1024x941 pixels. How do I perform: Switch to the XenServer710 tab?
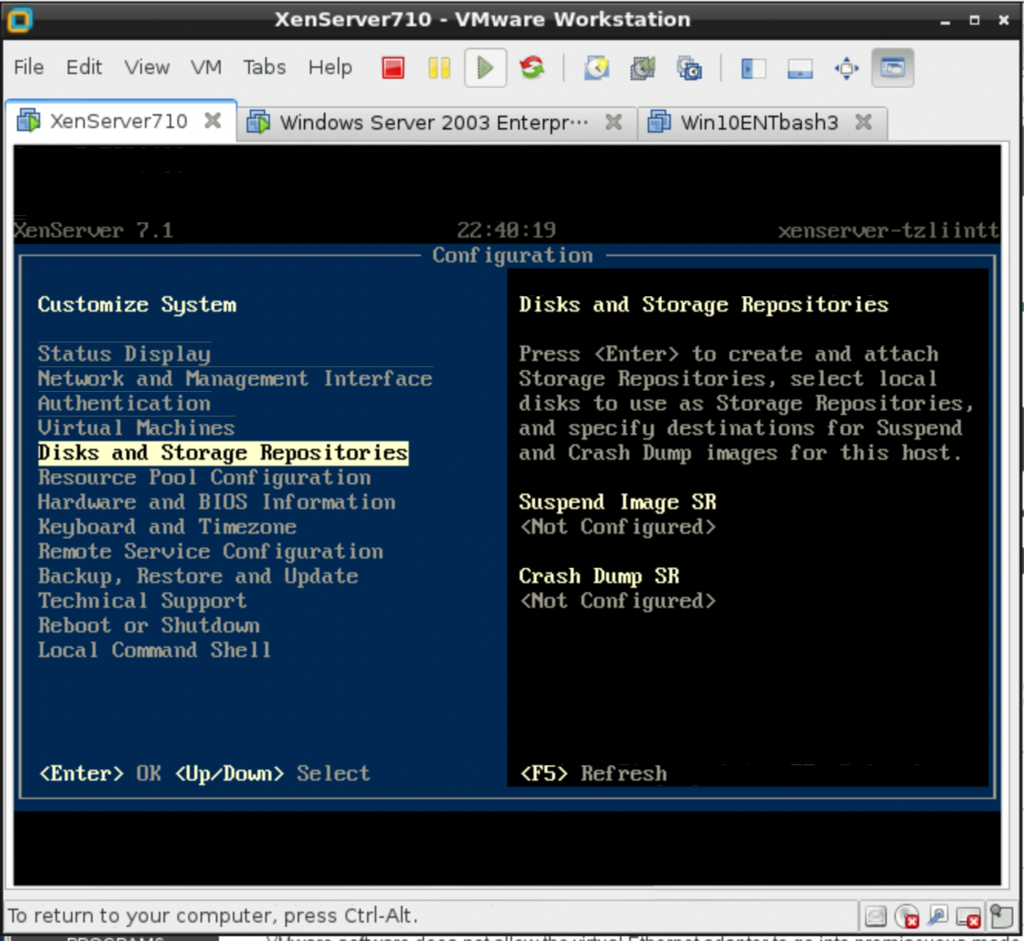(x=119, y=121)
